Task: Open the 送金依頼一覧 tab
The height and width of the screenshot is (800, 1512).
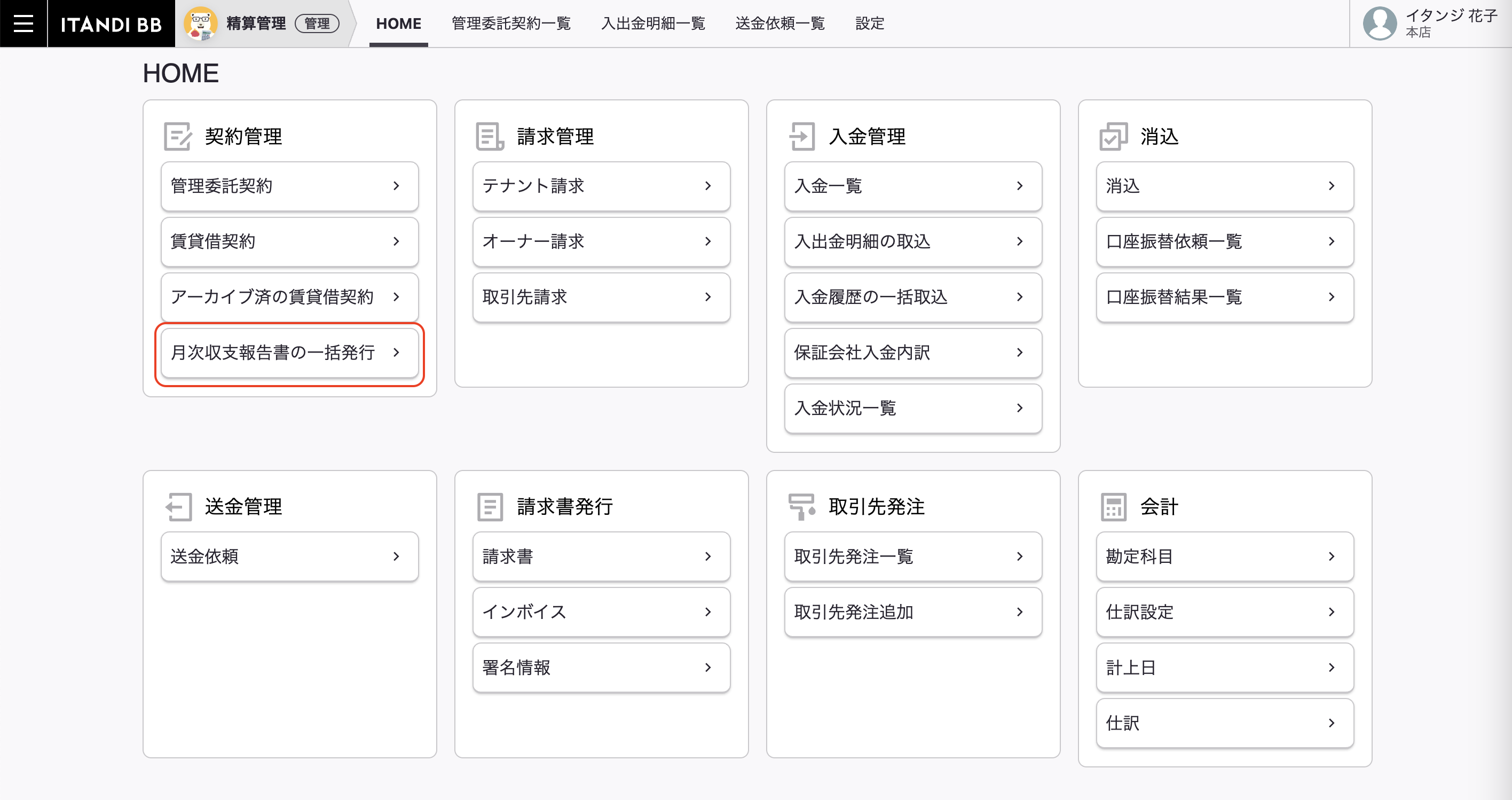Action: tap(780, 23)
